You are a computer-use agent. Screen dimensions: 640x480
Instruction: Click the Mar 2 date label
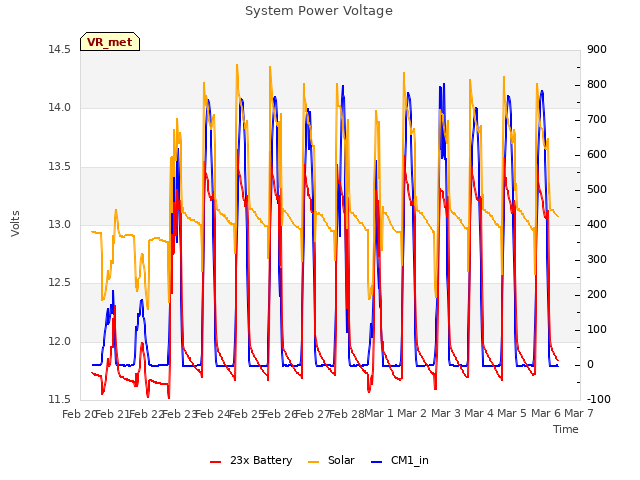[x=412, y=413]
